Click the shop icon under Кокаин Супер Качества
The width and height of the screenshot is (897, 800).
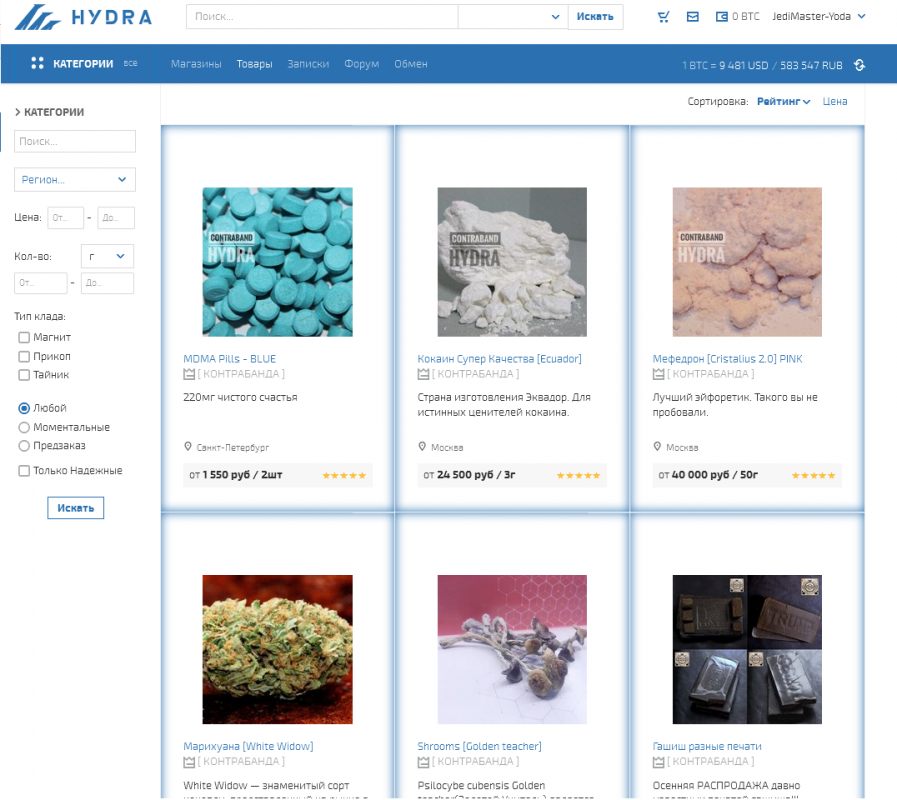pyautogui.click(x=423, y=374)
